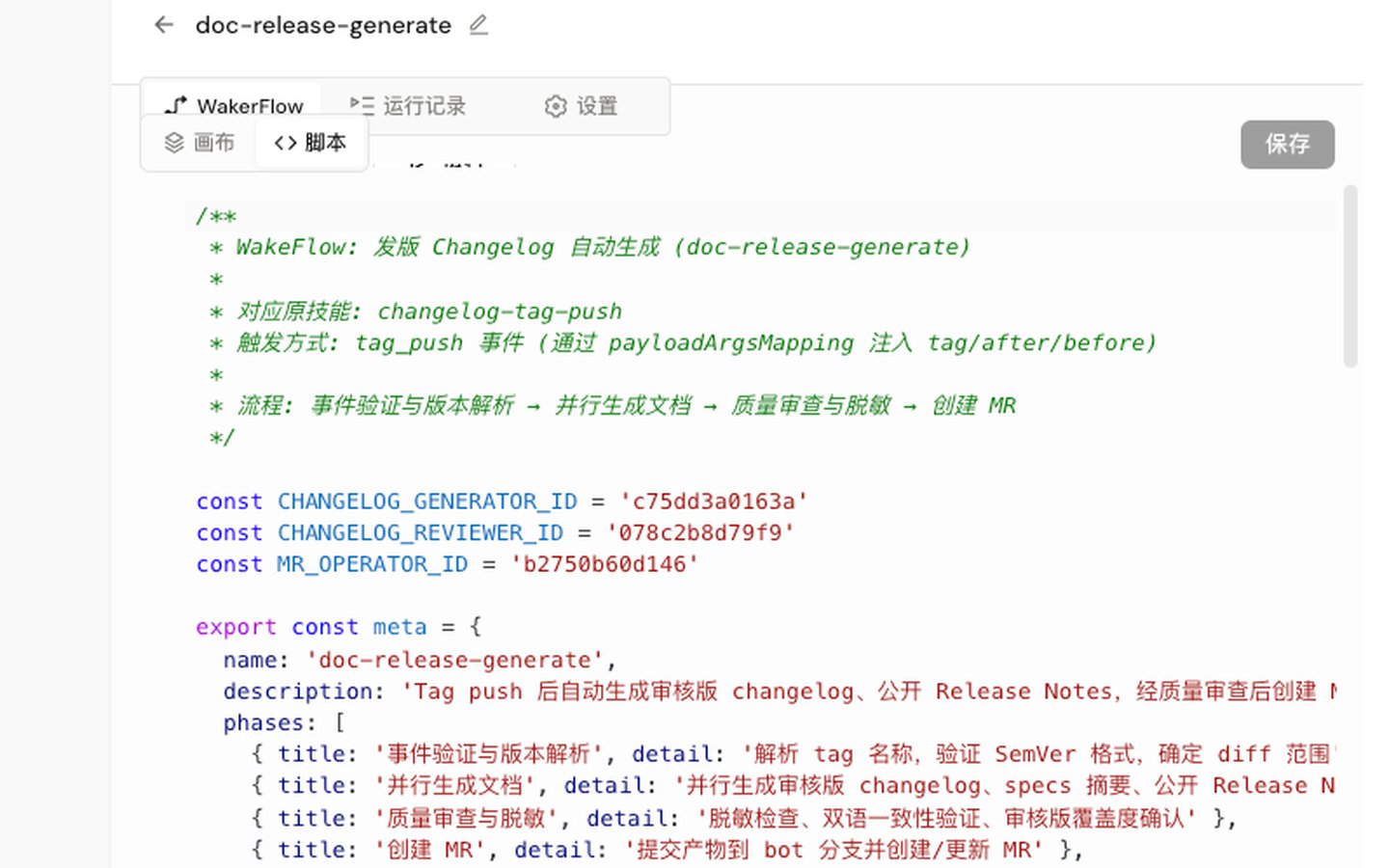Open the 设置 tab
The image size is (1389, 868).
pyautogui.click(x=581, y=105)
